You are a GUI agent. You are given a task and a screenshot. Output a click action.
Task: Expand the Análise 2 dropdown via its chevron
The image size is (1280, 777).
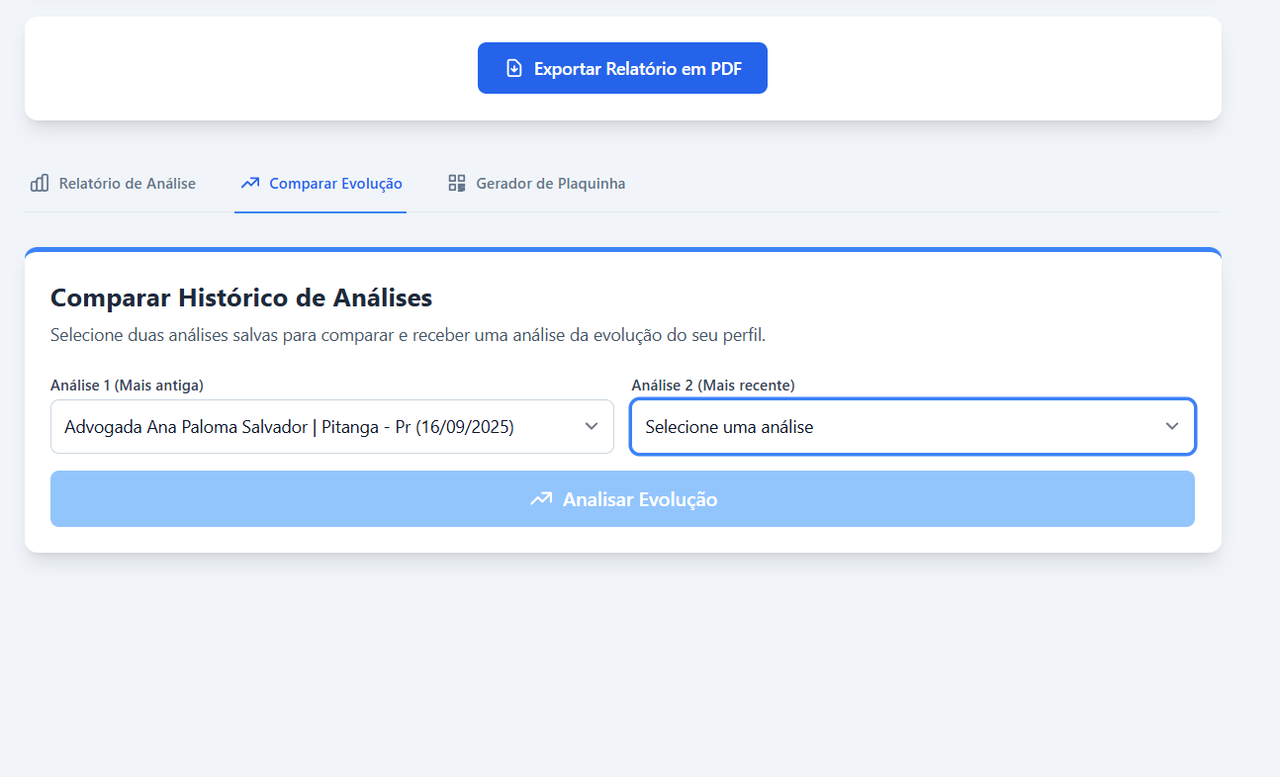tap(1172, 427)
